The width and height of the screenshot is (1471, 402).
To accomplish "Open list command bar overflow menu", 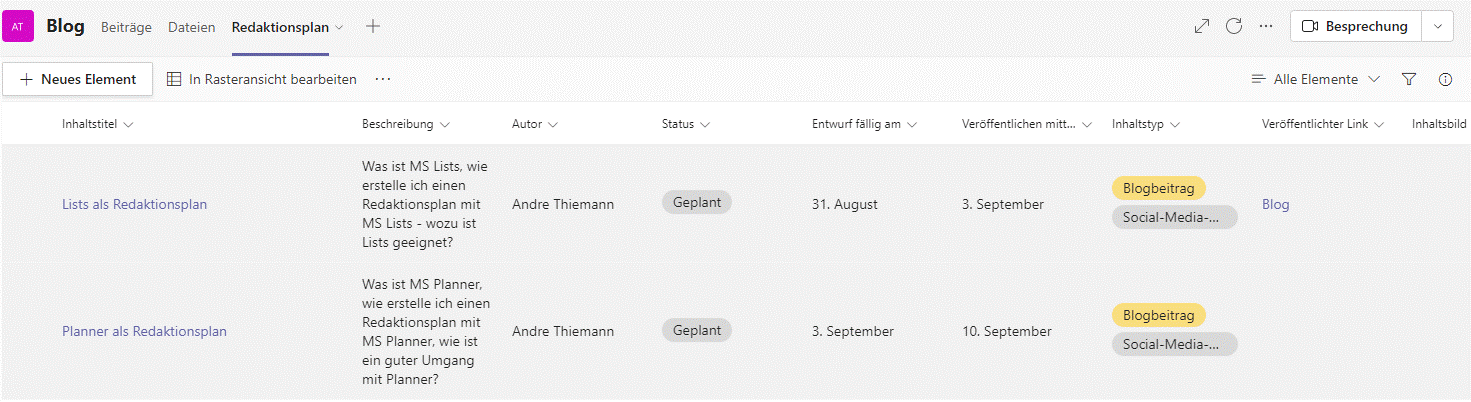I will (x=382, y=79).
